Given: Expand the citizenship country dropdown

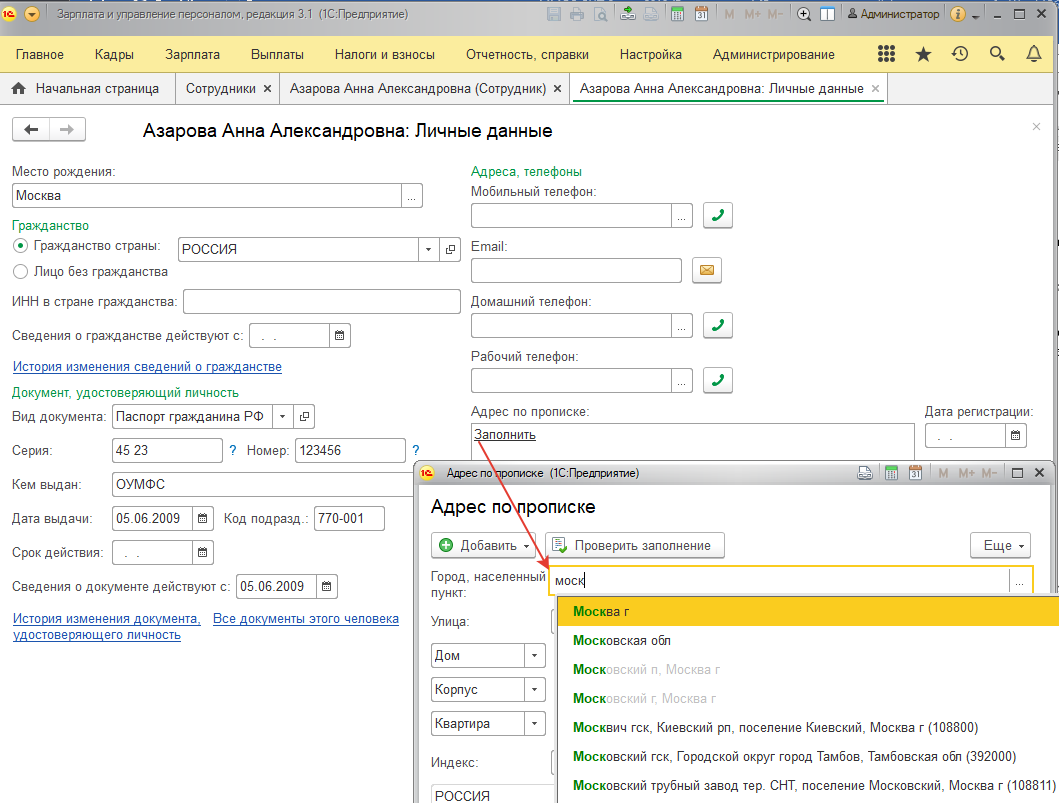Looking at the screenshot, I should click(428, 249).
